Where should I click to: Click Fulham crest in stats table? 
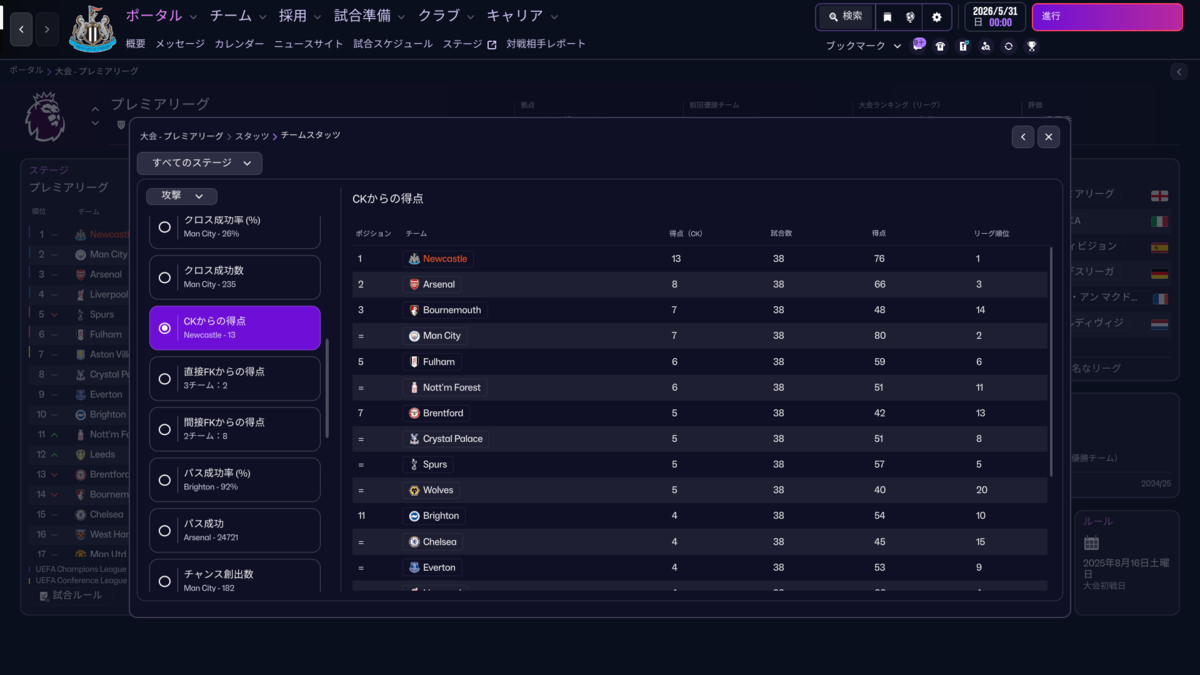(414, 362)
